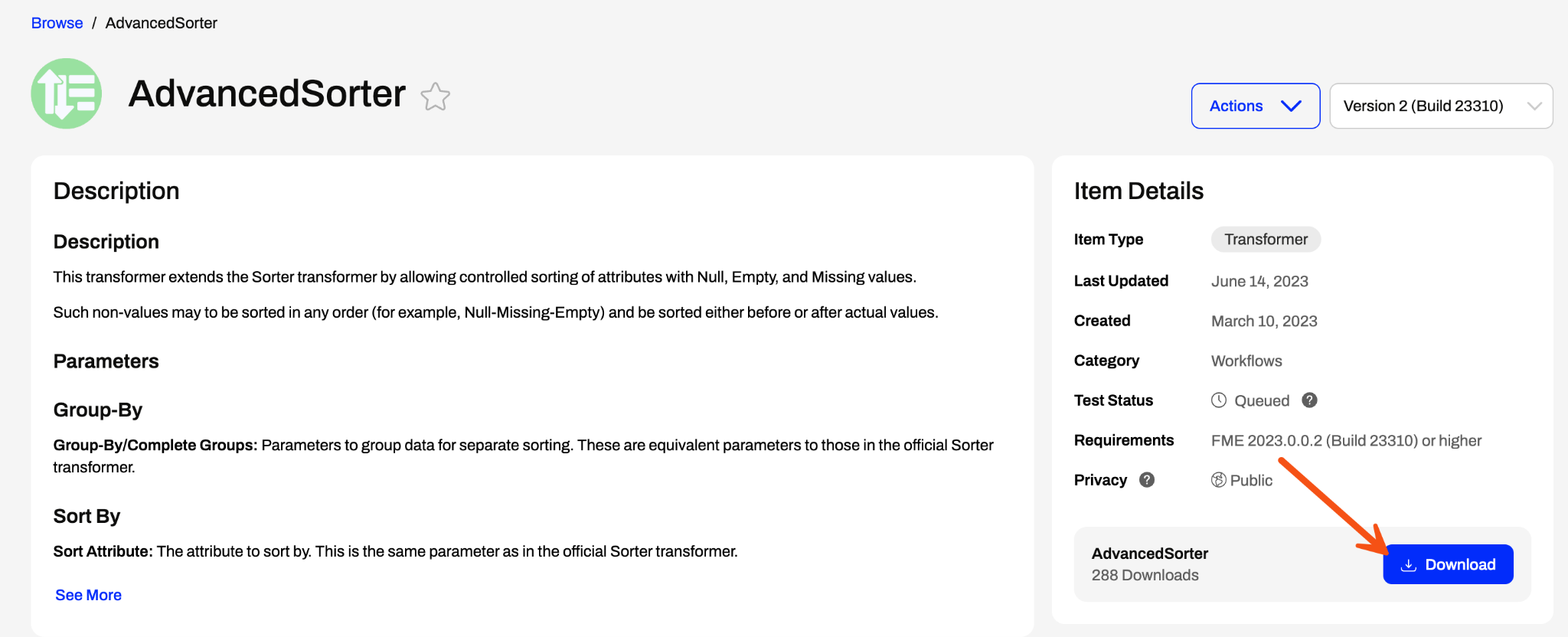Image resolution: width=1568 pixels, height=637 pixels.
Task: Download the AdvancedSorter transformer
Action: (x=1448, y=564)
